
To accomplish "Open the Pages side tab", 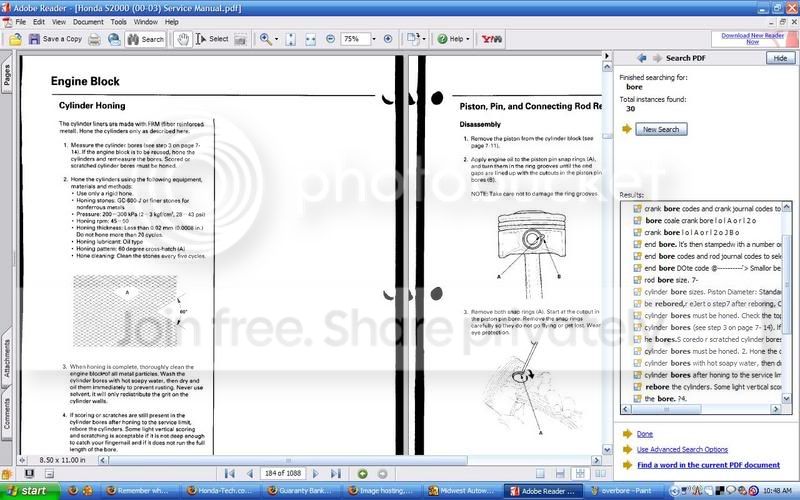I will click(7, 74).
